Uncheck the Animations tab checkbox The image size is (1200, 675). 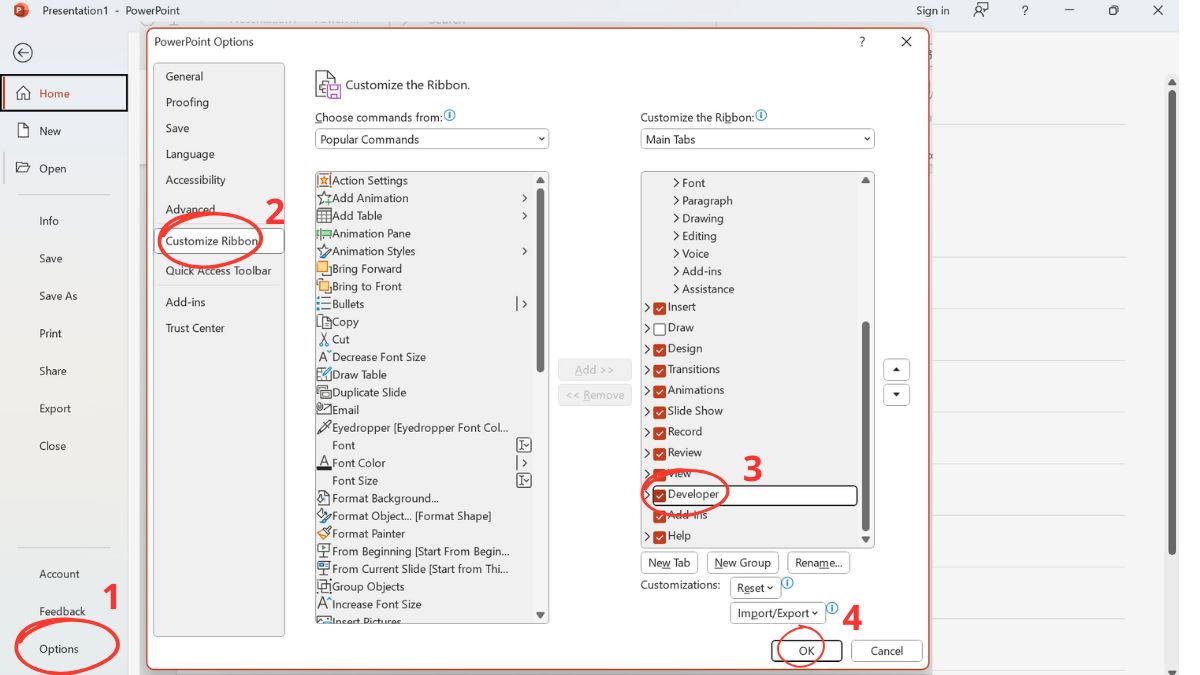click(660, 391)
